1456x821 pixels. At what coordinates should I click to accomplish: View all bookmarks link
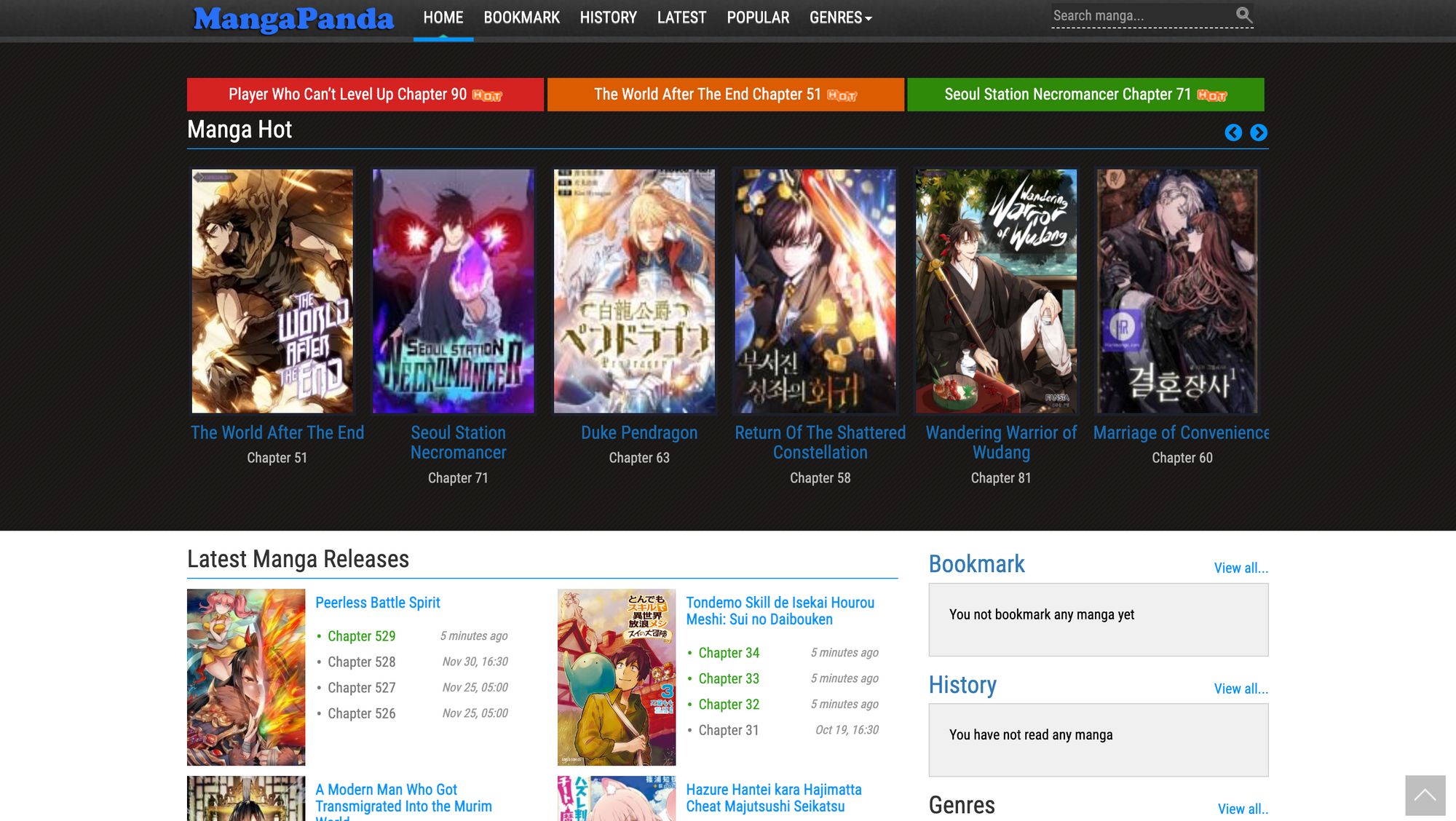tap(1241, 568)
